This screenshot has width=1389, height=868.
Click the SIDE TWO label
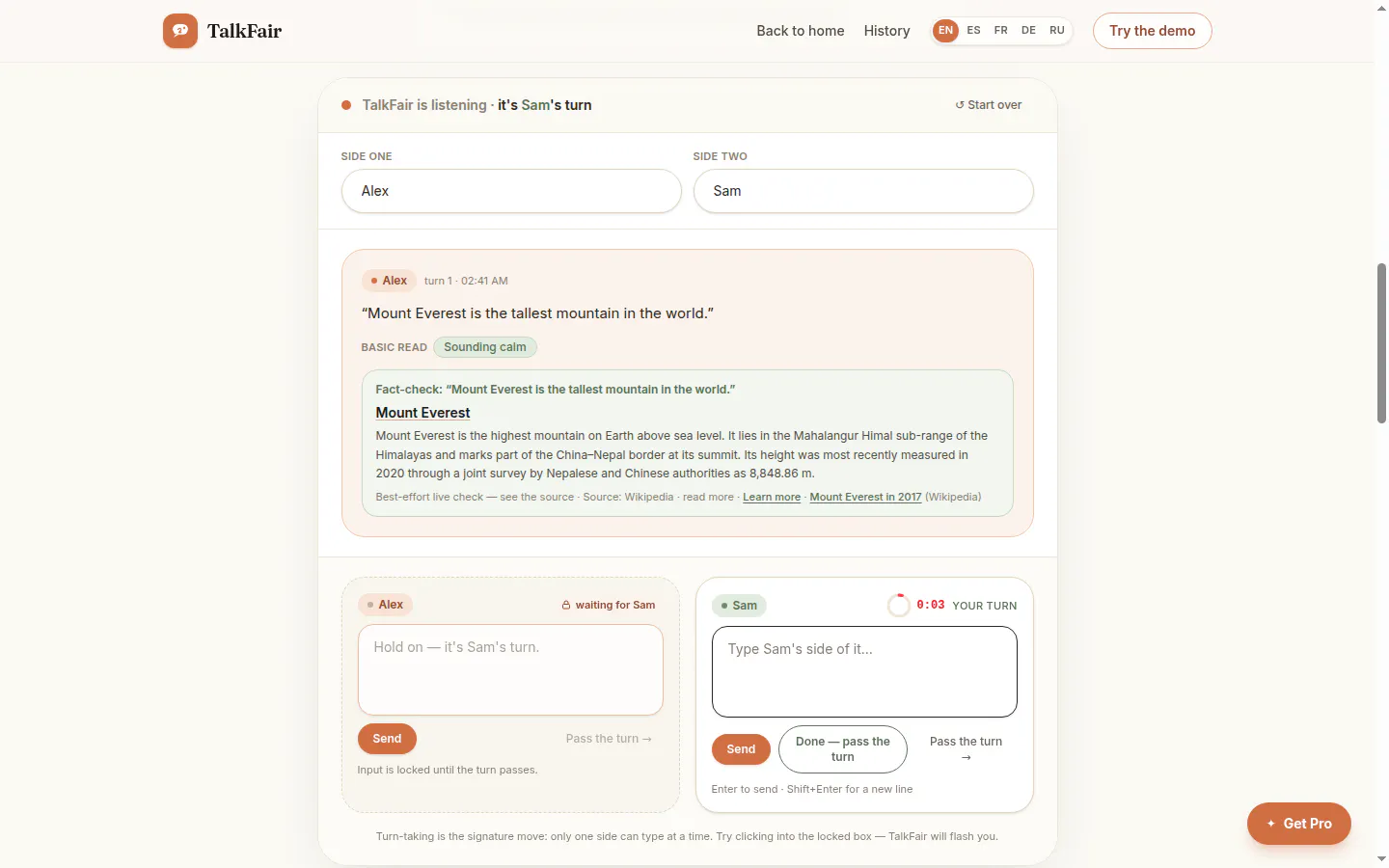(721, 156)
